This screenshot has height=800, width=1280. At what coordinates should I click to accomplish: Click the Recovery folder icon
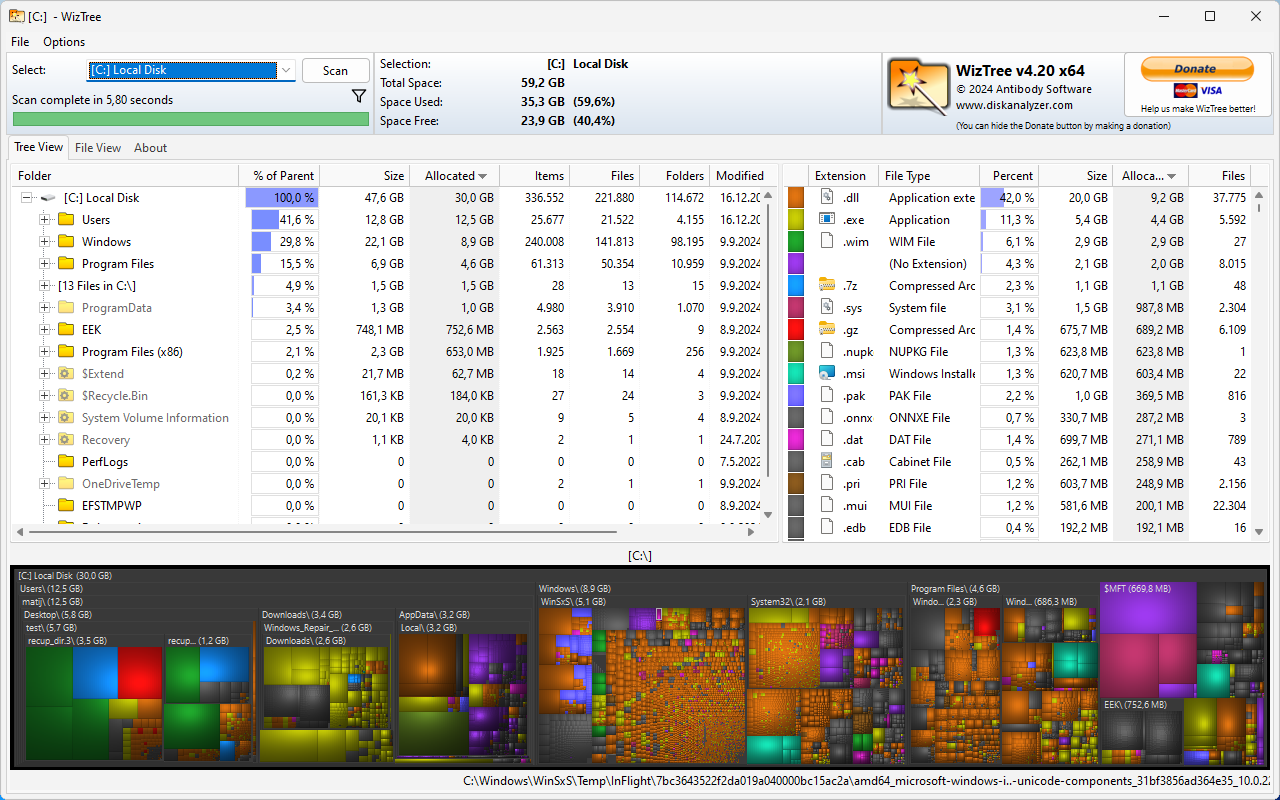pyautogui.click(x=67, y=440)
